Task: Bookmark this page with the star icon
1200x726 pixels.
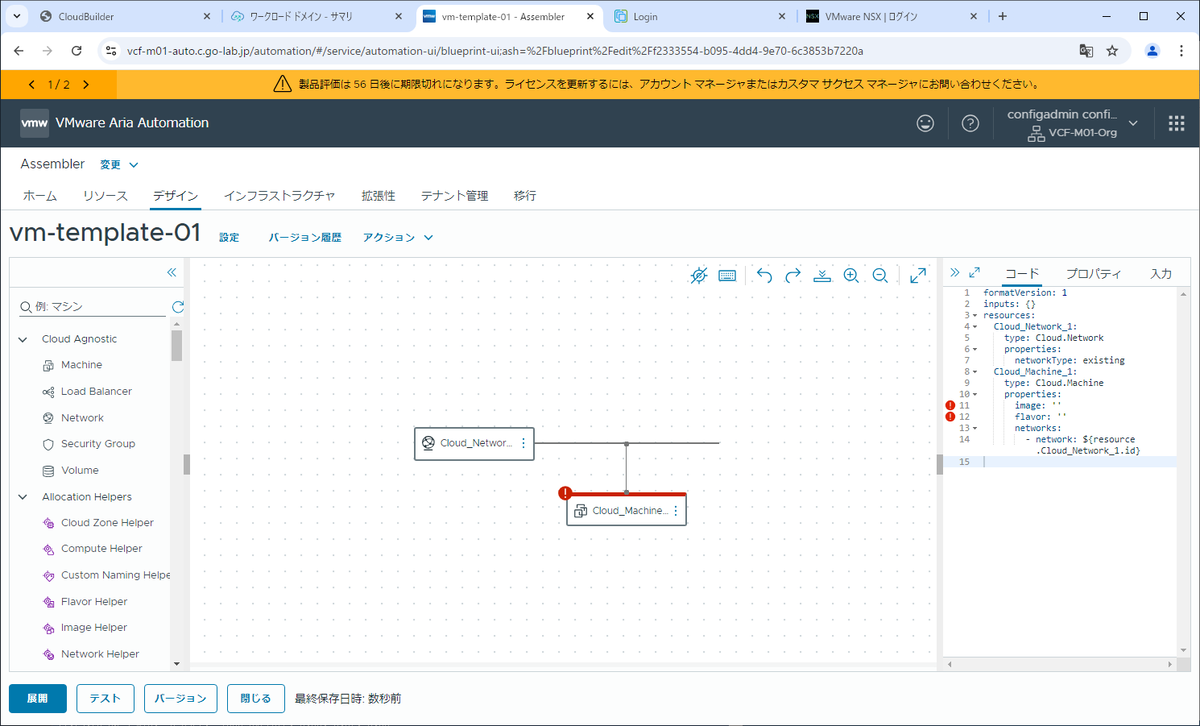Action: (x=1112, y=50)
